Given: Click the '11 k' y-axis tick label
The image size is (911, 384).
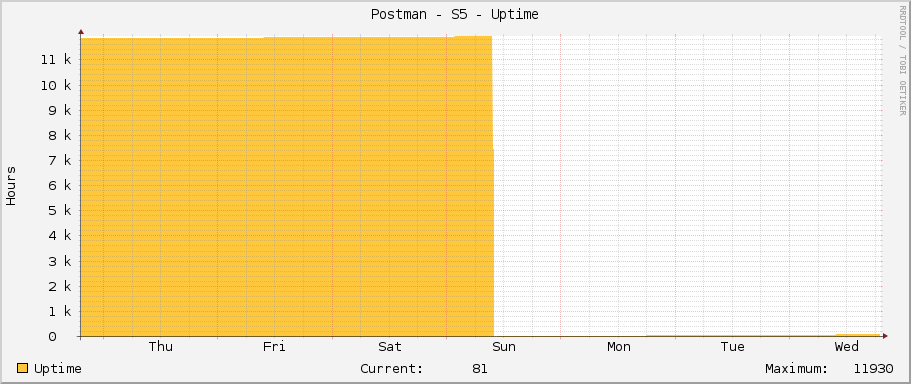Looking at the screenshot, I should click(x=56, y=60).
